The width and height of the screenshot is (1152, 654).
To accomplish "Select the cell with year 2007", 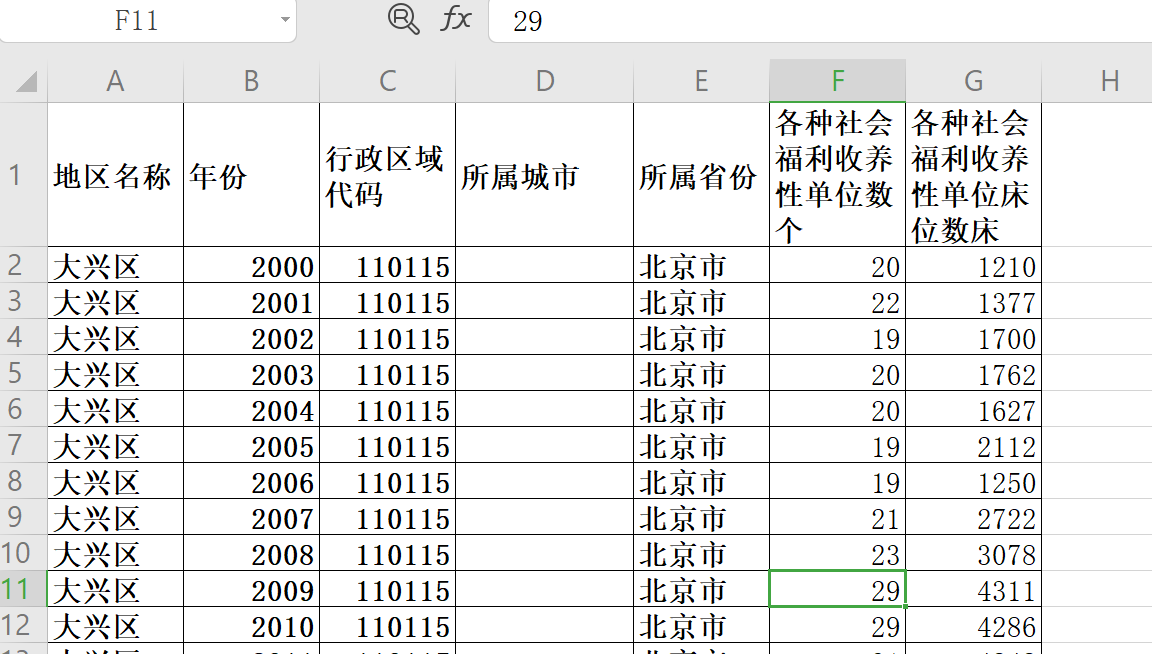I will [x=251, y=517].
